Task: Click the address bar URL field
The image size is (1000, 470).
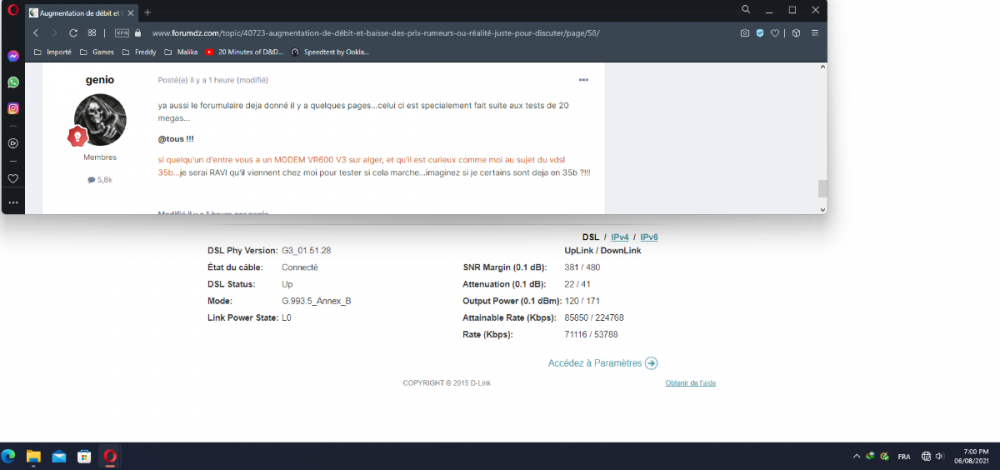Action: tap(400, 33)
